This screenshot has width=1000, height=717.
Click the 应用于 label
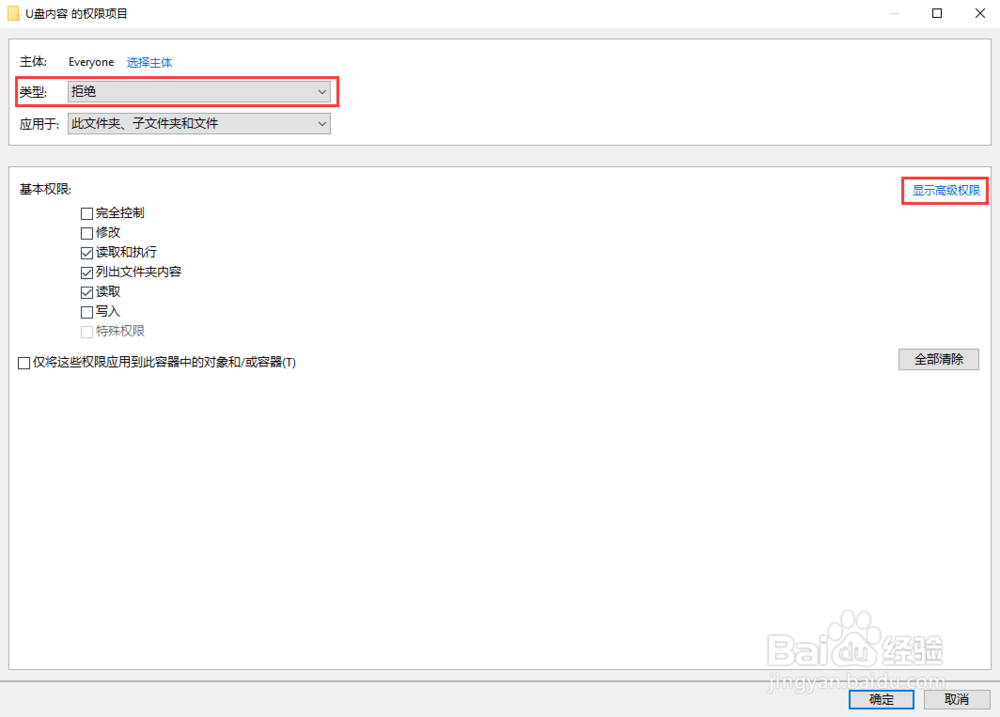coord(39,124)
